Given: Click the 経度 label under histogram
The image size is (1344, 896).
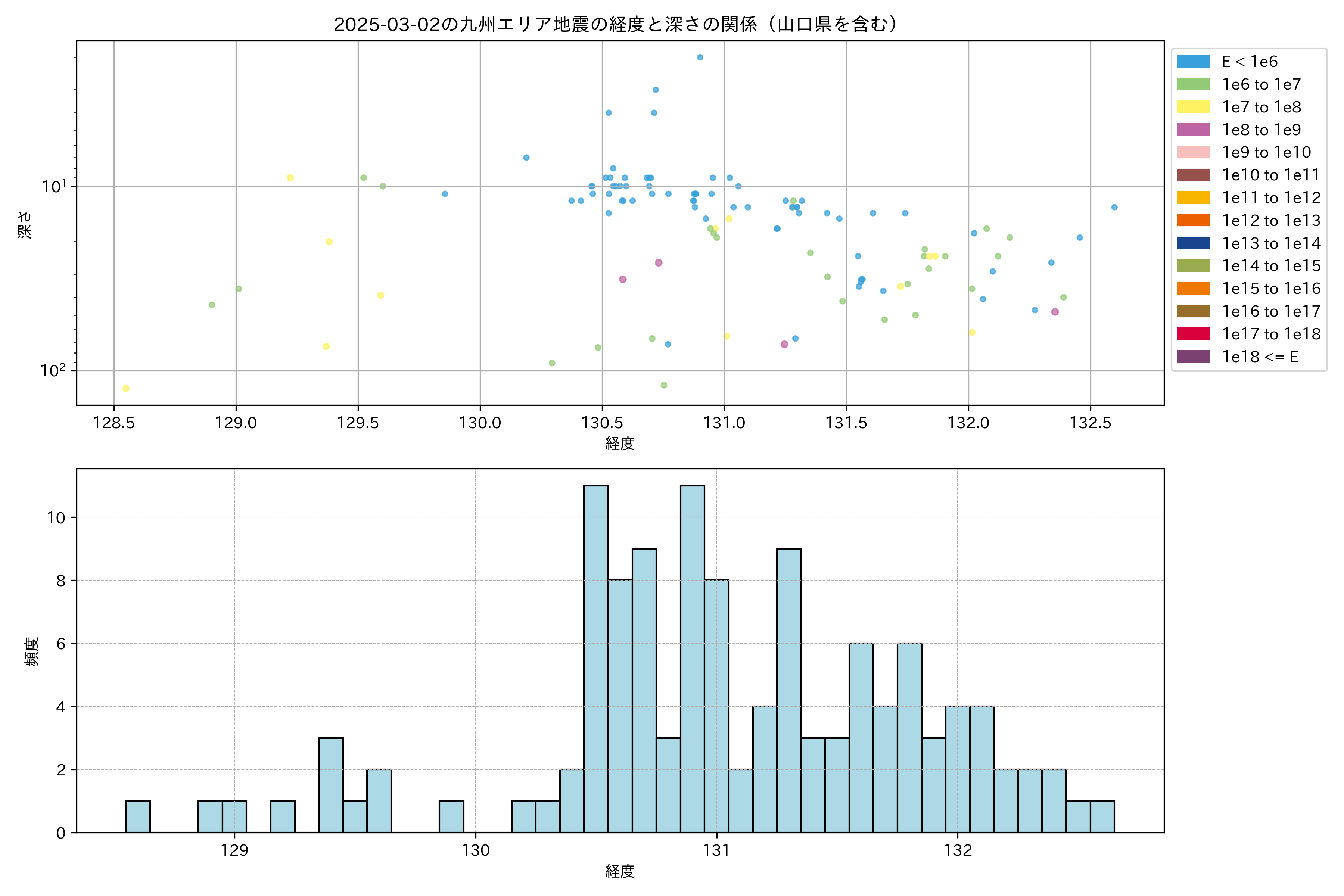Looking at the screenshot, I should [619, 871].
